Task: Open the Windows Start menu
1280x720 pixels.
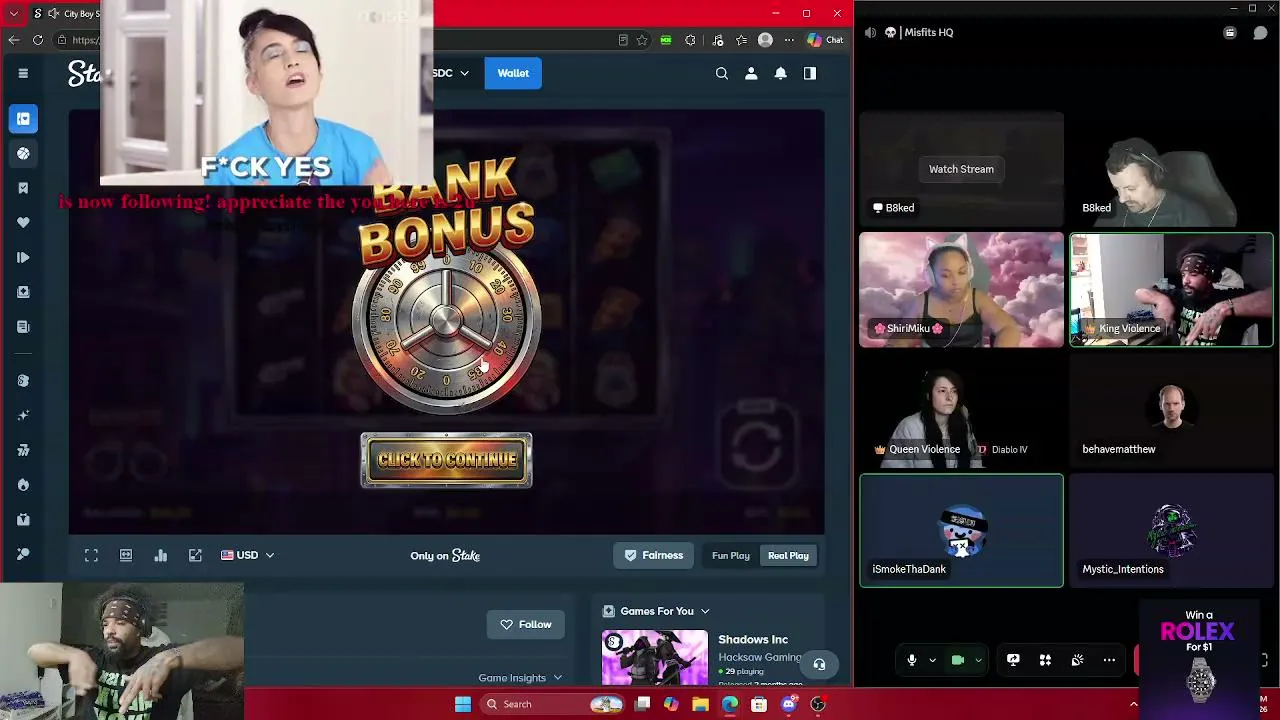Action: (x=462, y=704)
